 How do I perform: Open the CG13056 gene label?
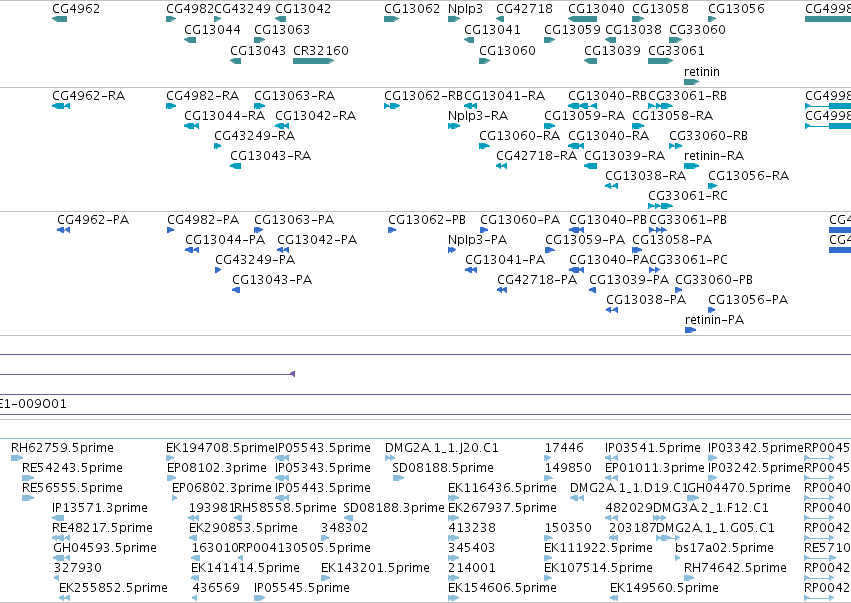click(736, 9)
